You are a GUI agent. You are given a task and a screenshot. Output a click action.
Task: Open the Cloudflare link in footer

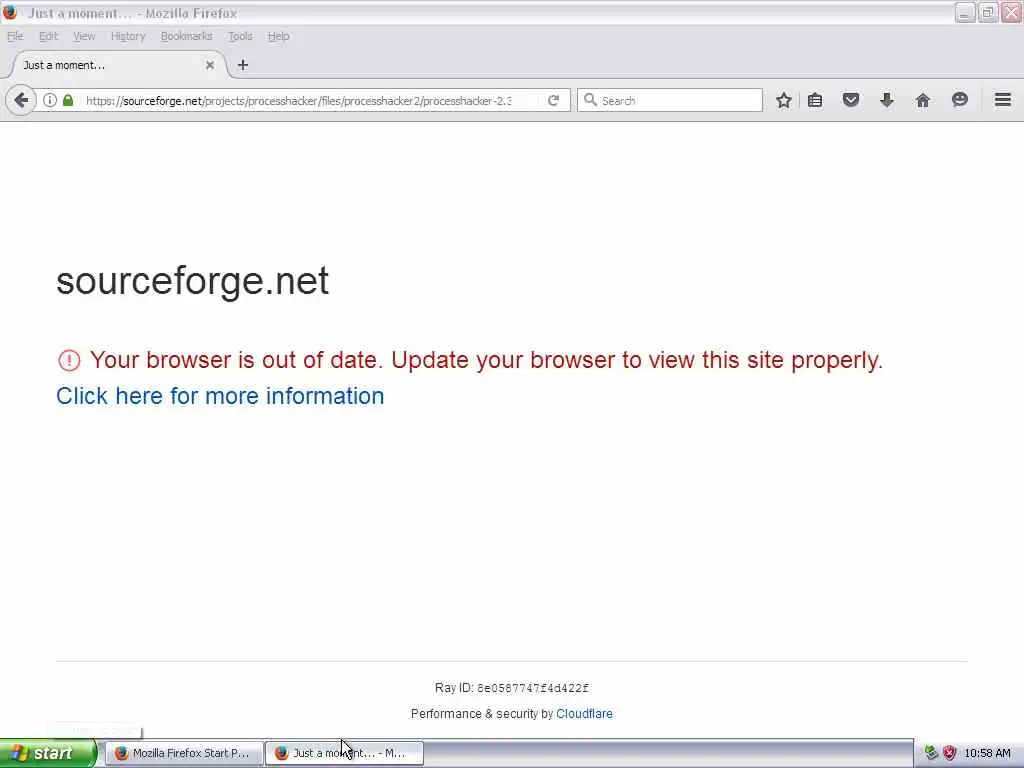tap(584, 714)
